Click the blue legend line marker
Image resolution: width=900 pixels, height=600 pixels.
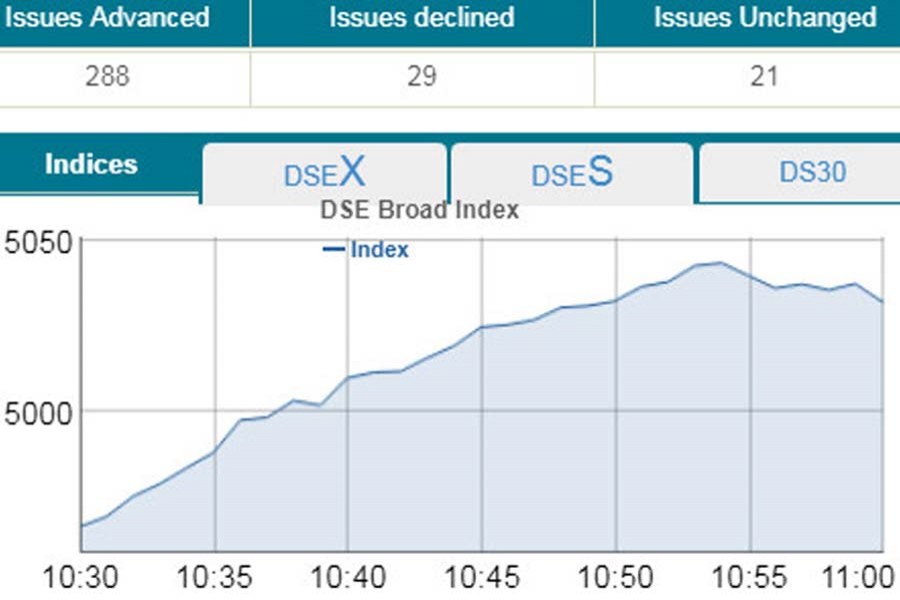(334, 250)
